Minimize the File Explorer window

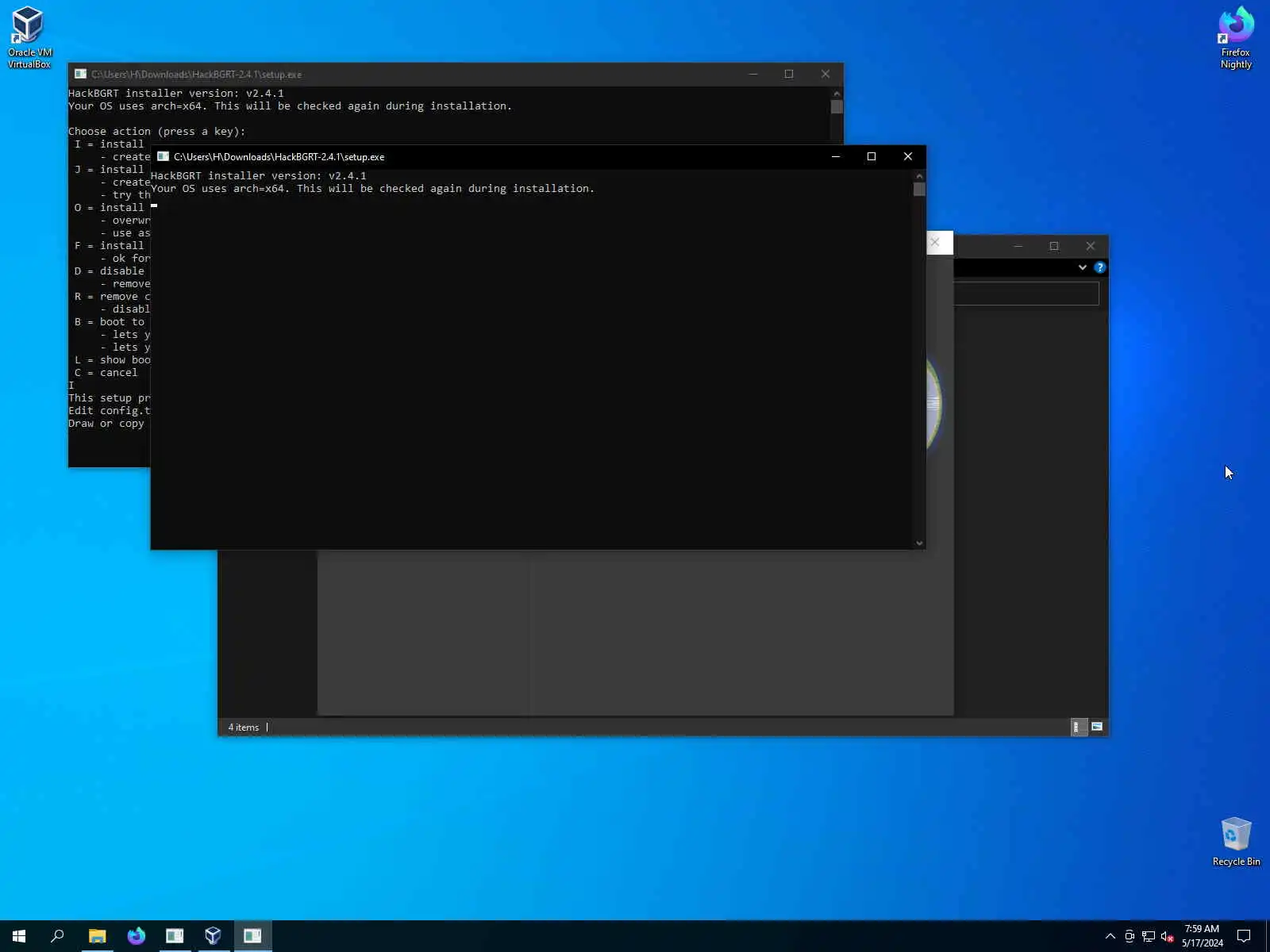pyautogui.click(x=1018, y=246)
